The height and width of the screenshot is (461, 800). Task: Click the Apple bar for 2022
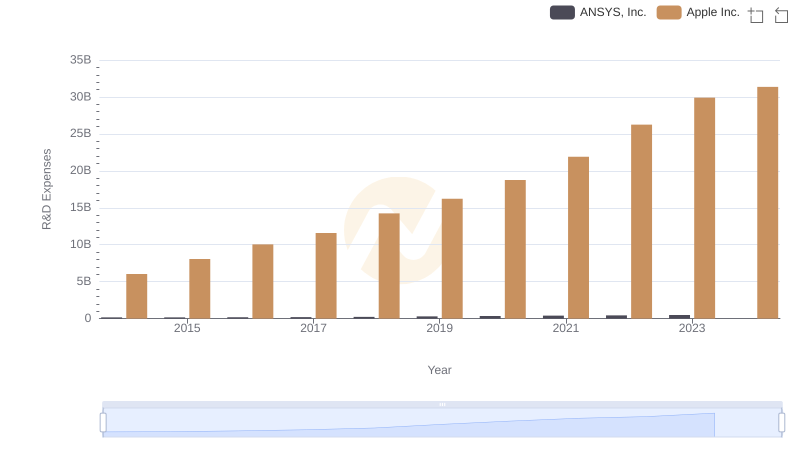(x=641, y=221)
